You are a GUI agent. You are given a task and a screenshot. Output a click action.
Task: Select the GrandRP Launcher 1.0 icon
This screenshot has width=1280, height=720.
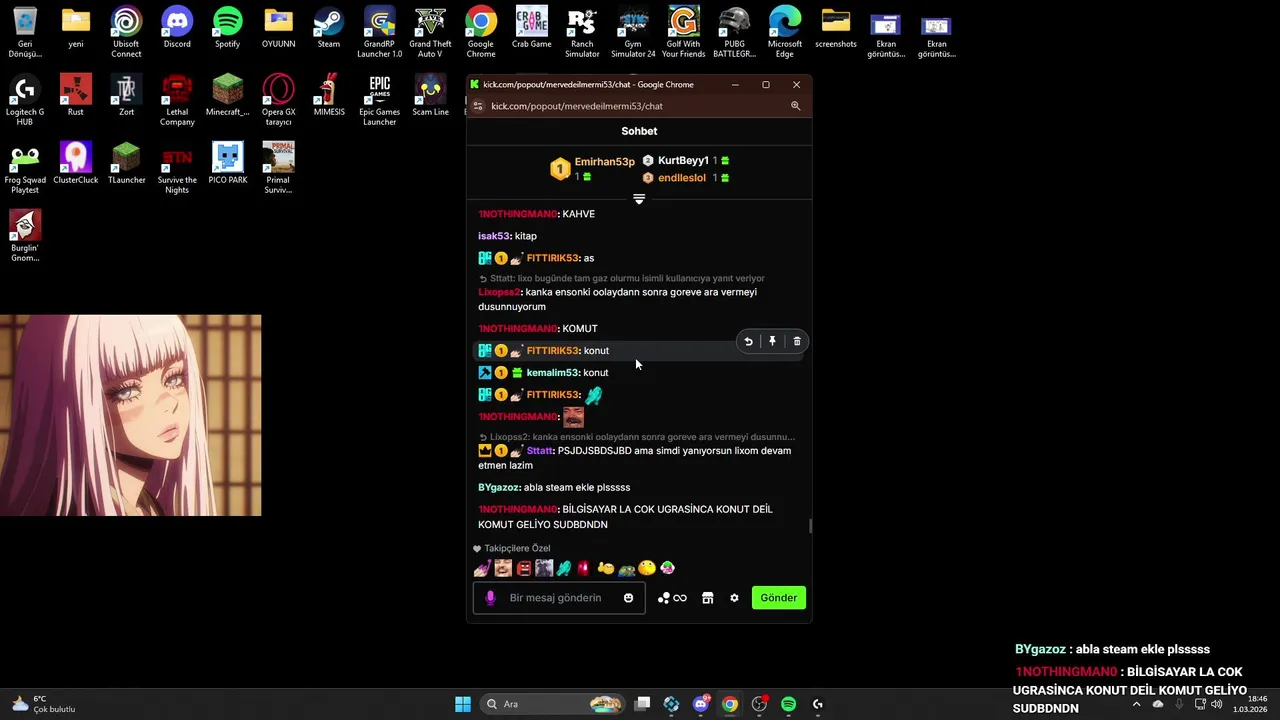click(x=379, y=32)
